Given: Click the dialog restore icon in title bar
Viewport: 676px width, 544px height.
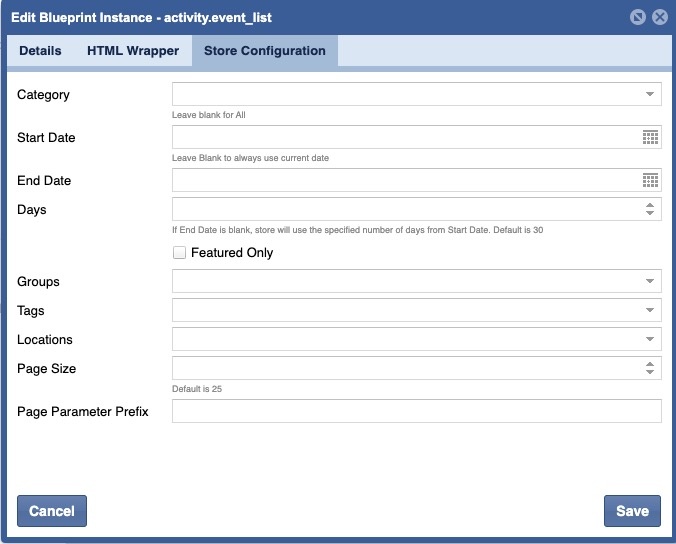Looking at the screenshot, I should tap(638, 17).
